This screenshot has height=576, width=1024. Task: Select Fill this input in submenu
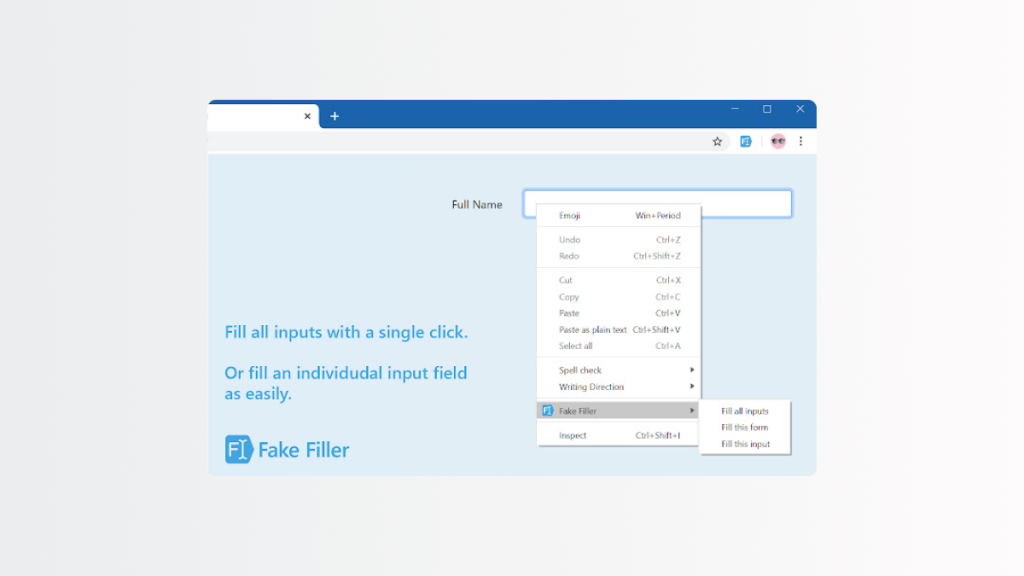click(745, 444)
